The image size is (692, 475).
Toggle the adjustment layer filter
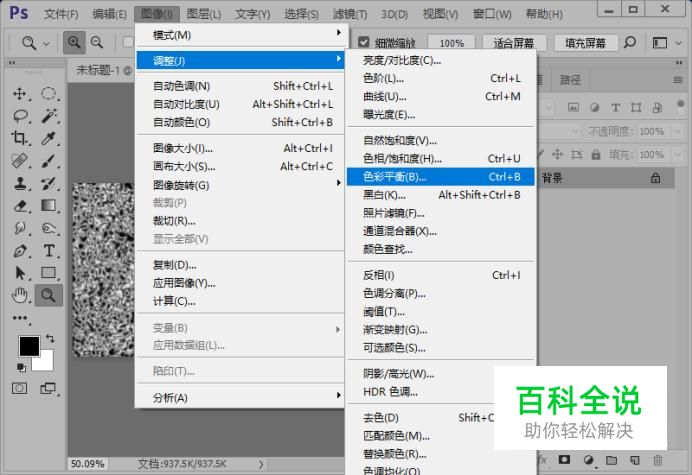[594, 107]
